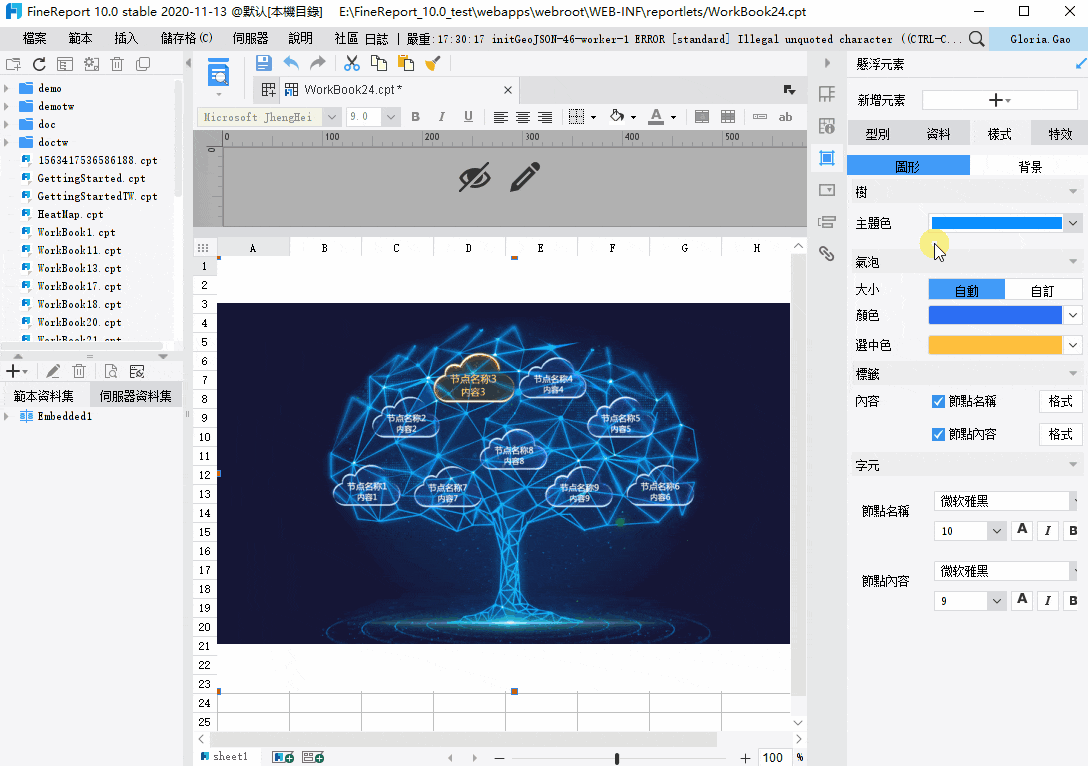This screenshot has width=1088, height=766.
Task: Toggle bold for 節點內容 font
Action: [x=1073, y=601]
